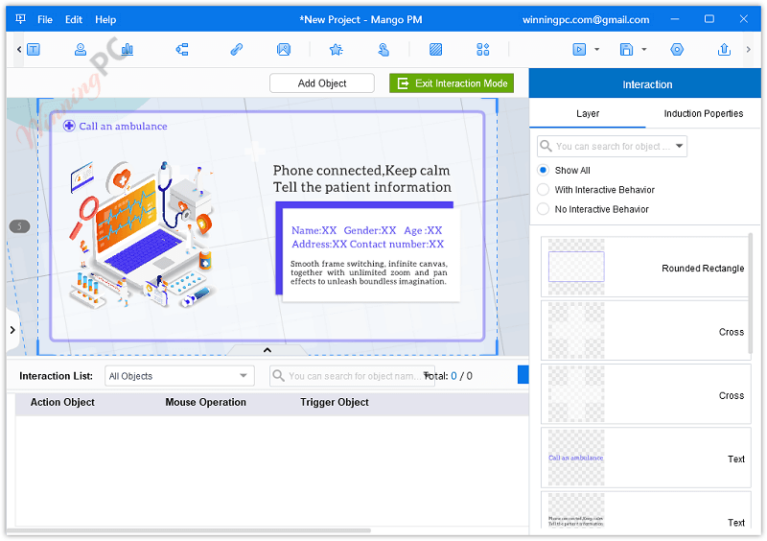Click the publish upload icon
This screenshot has width=767, height=541.
pos(724,49)
